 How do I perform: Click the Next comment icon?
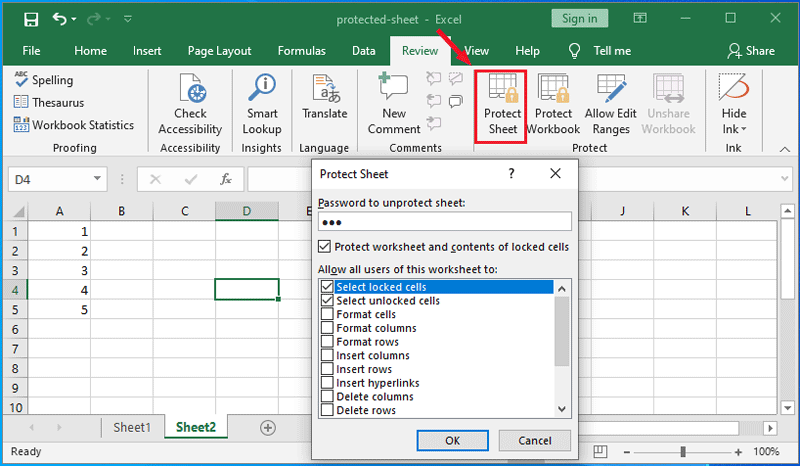pyautogui.click(x=433, y=123)
